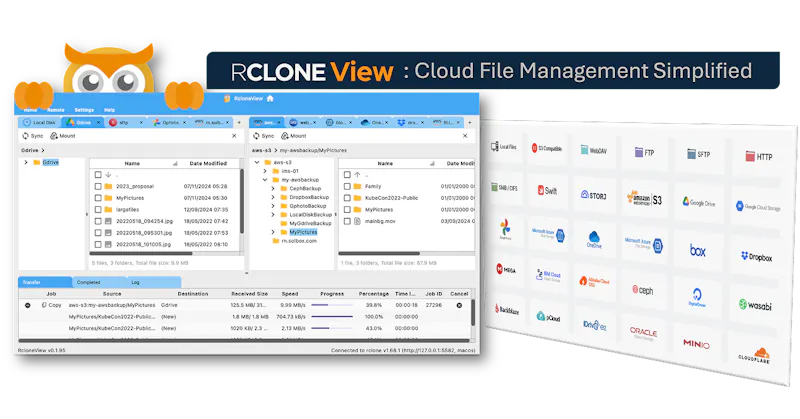
Task: Pick the wasabi provider tile
Action: [756, 306]
